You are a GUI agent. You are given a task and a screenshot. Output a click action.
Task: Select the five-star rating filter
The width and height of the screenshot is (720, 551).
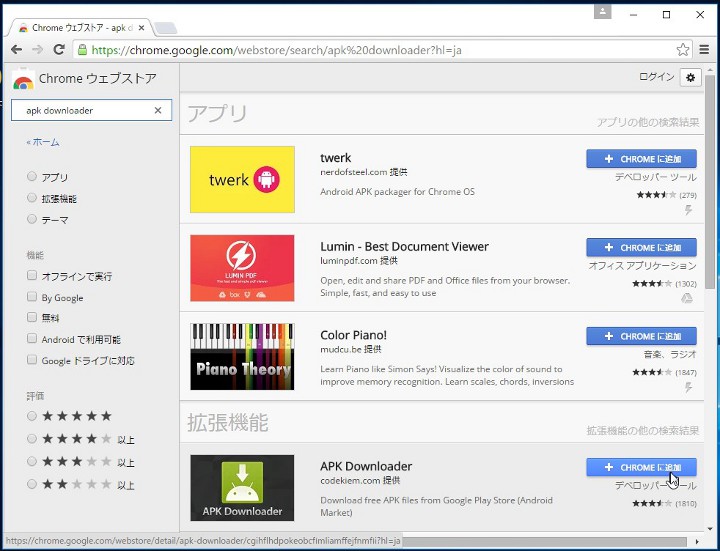tap(32, 416)
